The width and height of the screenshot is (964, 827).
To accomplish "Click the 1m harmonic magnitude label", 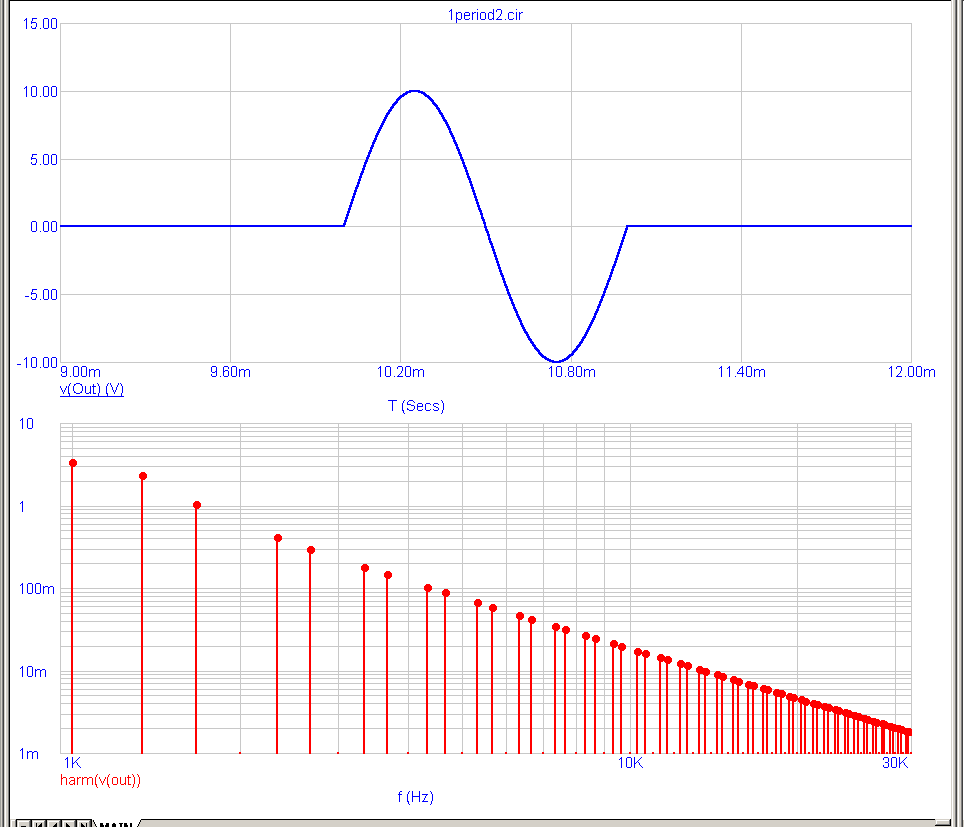I will 29,754.
